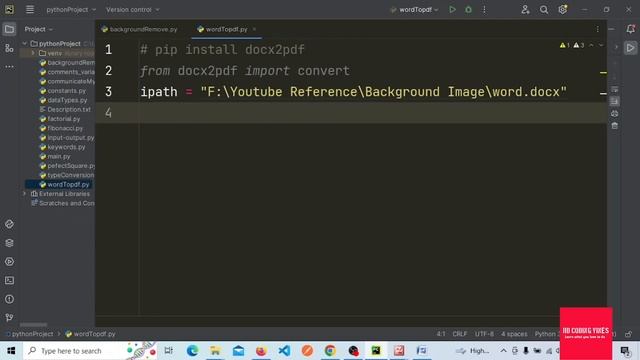Toggle read-only lock icon in status bar
The width and height of the screenshot is (640, 360).
coord(629,334)
